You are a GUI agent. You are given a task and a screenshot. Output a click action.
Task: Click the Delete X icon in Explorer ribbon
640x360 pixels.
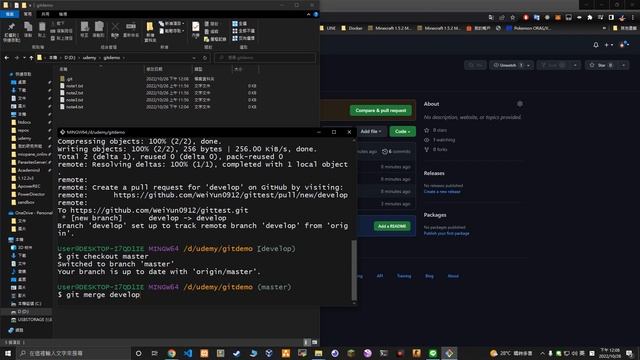(115, 27)
